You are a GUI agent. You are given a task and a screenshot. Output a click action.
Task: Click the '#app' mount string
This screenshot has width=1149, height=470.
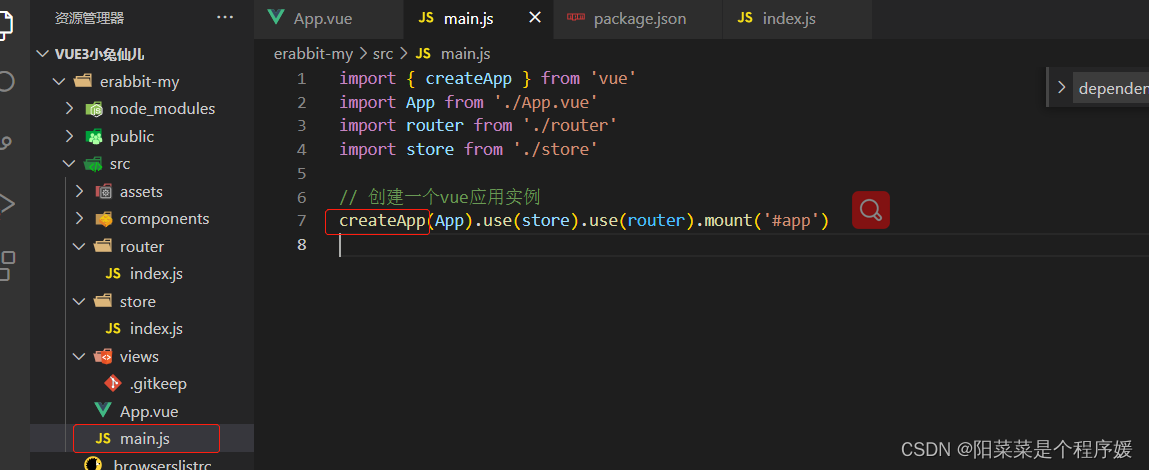point(790,221)
